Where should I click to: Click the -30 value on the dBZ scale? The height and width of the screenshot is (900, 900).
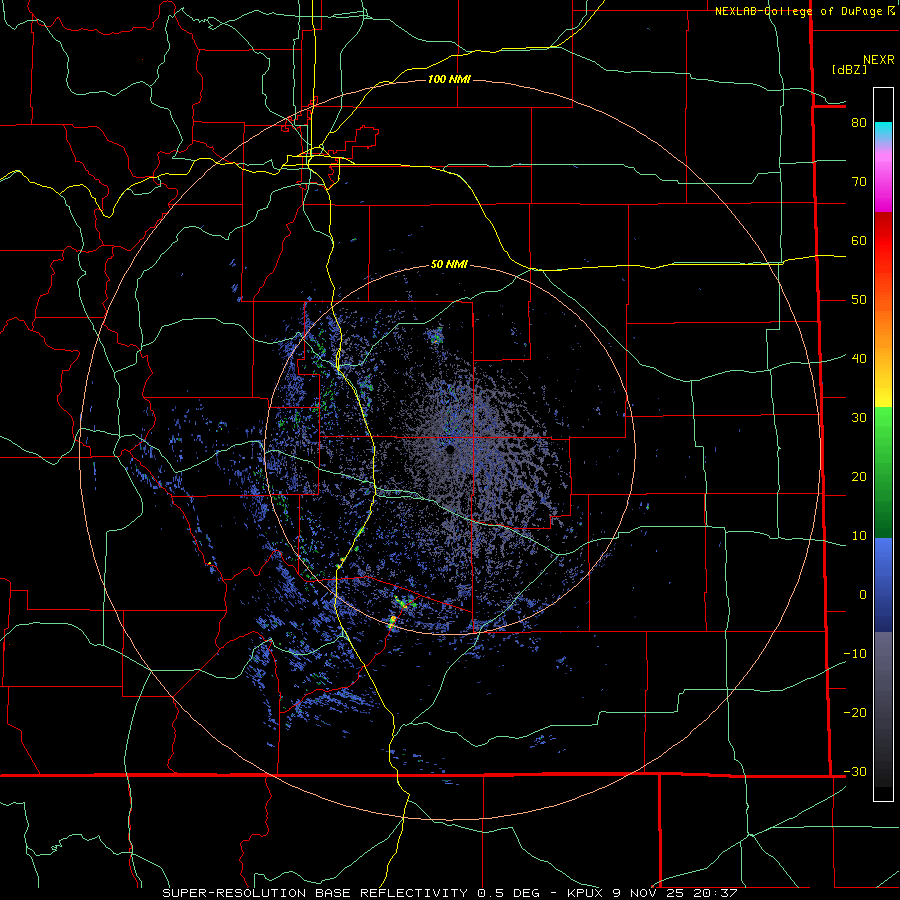[x=855, y=772]
